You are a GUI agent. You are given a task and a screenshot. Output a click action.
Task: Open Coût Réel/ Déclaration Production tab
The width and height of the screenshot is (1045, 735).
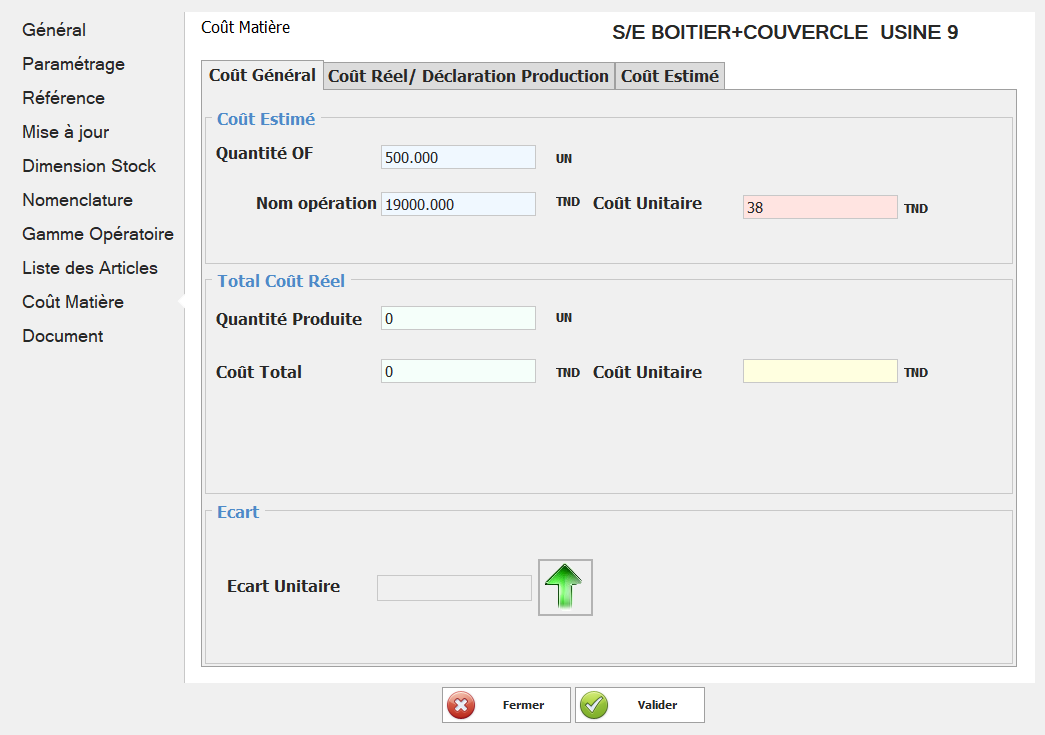pos(468,76)
